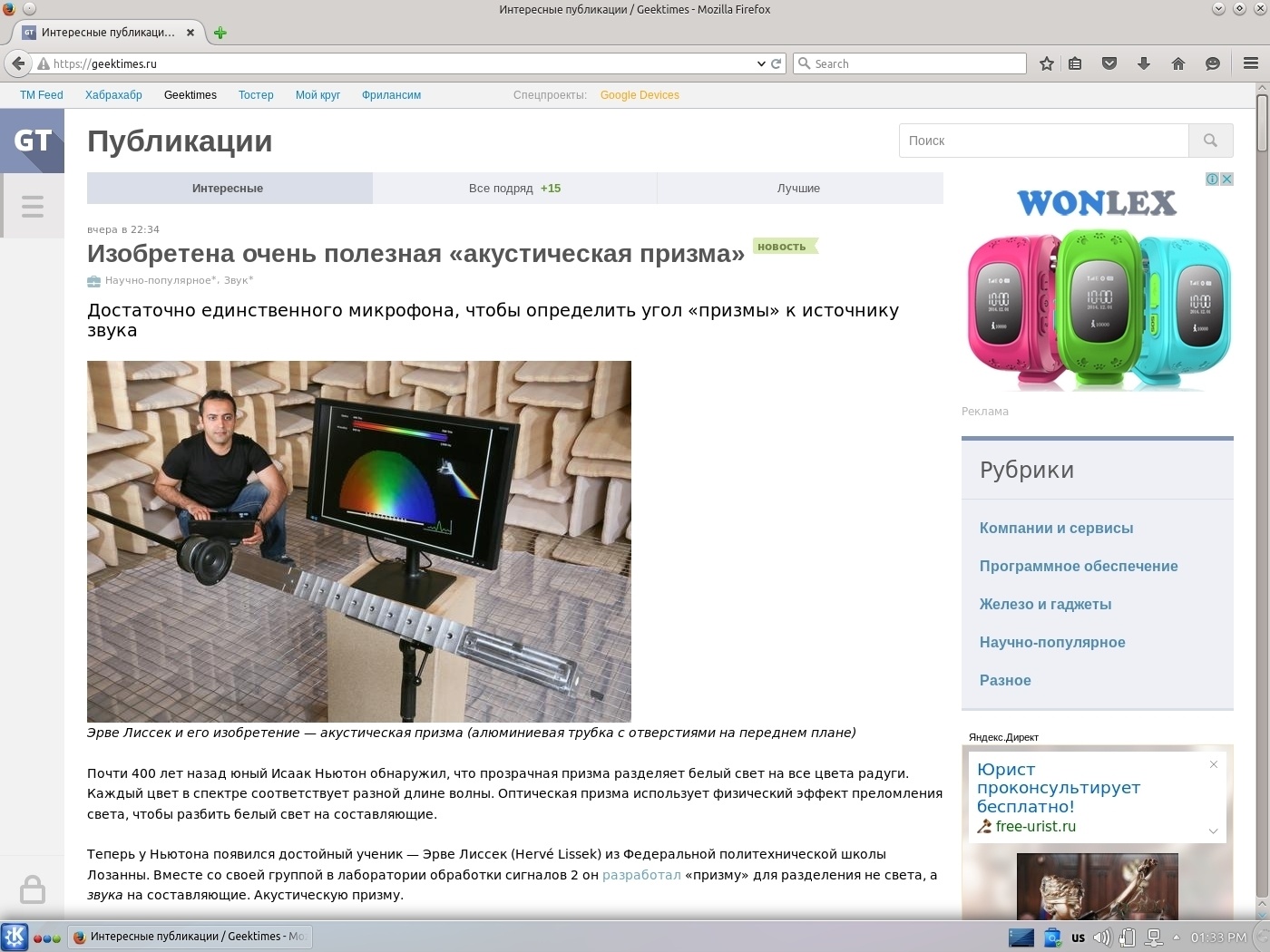Open the Google Devices special project link
The height and width of the screenshot is (952, 1270).
pyautogui.click(x=640, y=95)
